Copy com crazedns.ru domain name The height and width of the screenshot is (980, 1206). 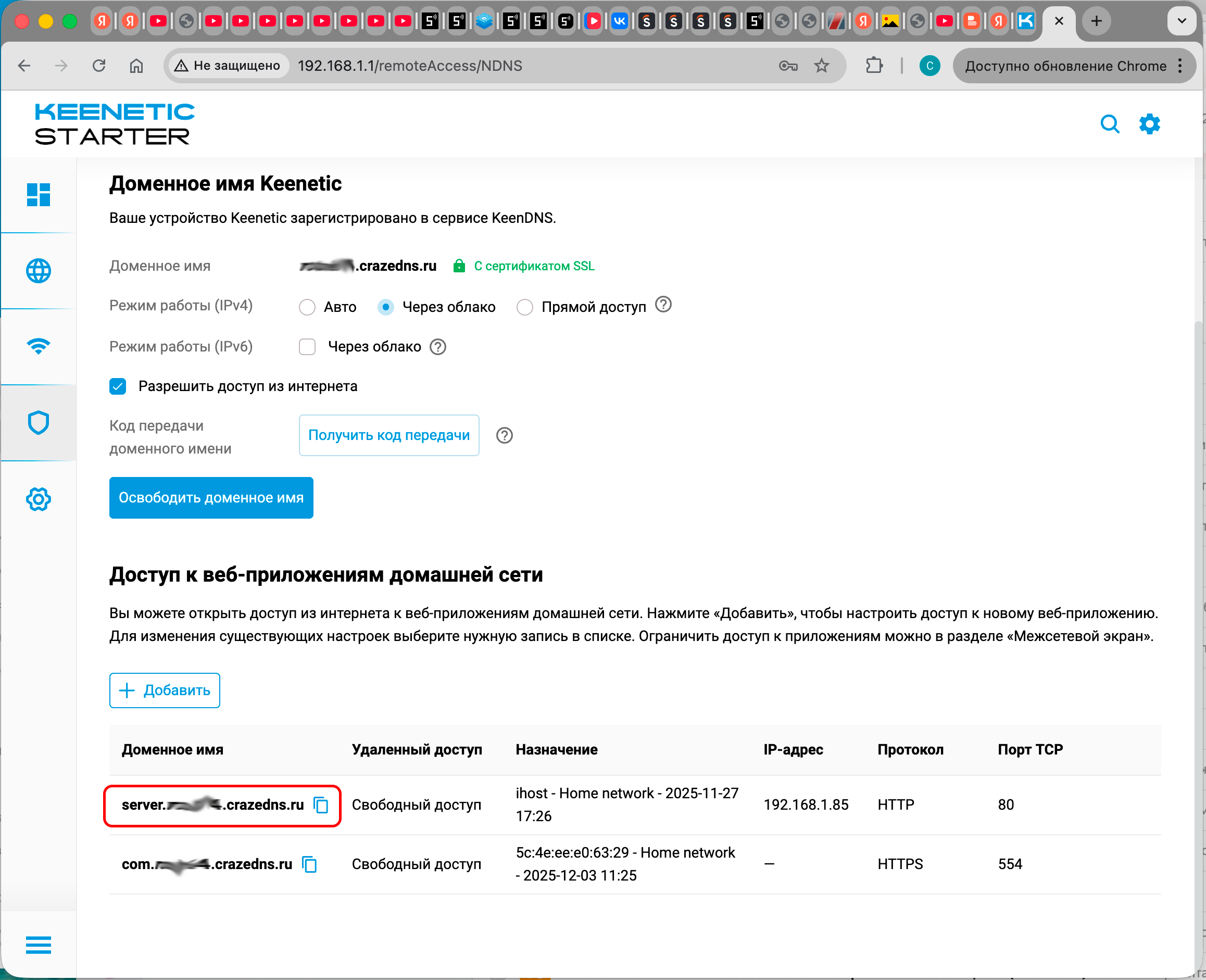coord(310,864)
